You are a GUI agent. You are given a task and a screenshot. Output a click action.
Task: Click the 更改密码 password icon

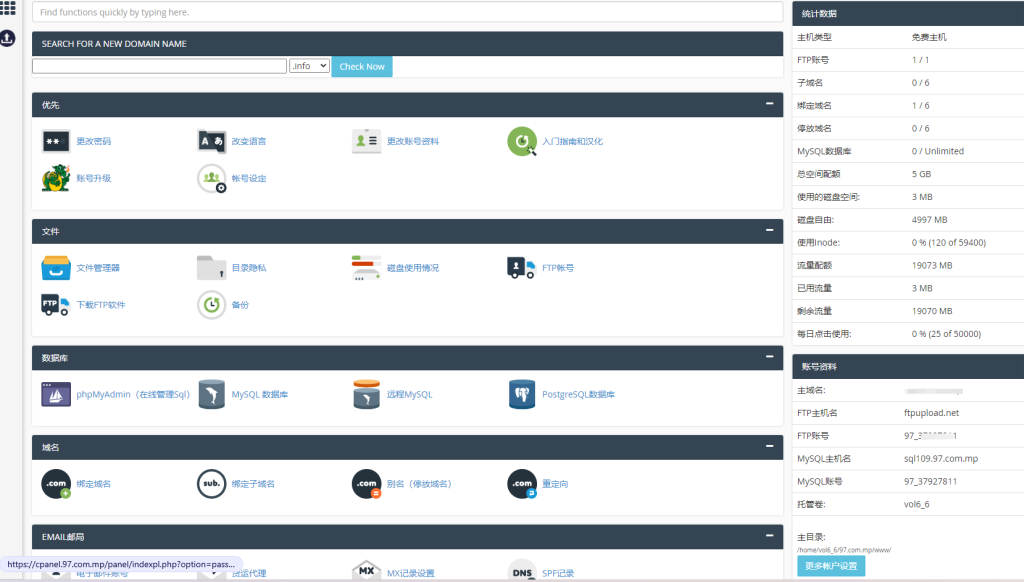(x=56, y=142)
